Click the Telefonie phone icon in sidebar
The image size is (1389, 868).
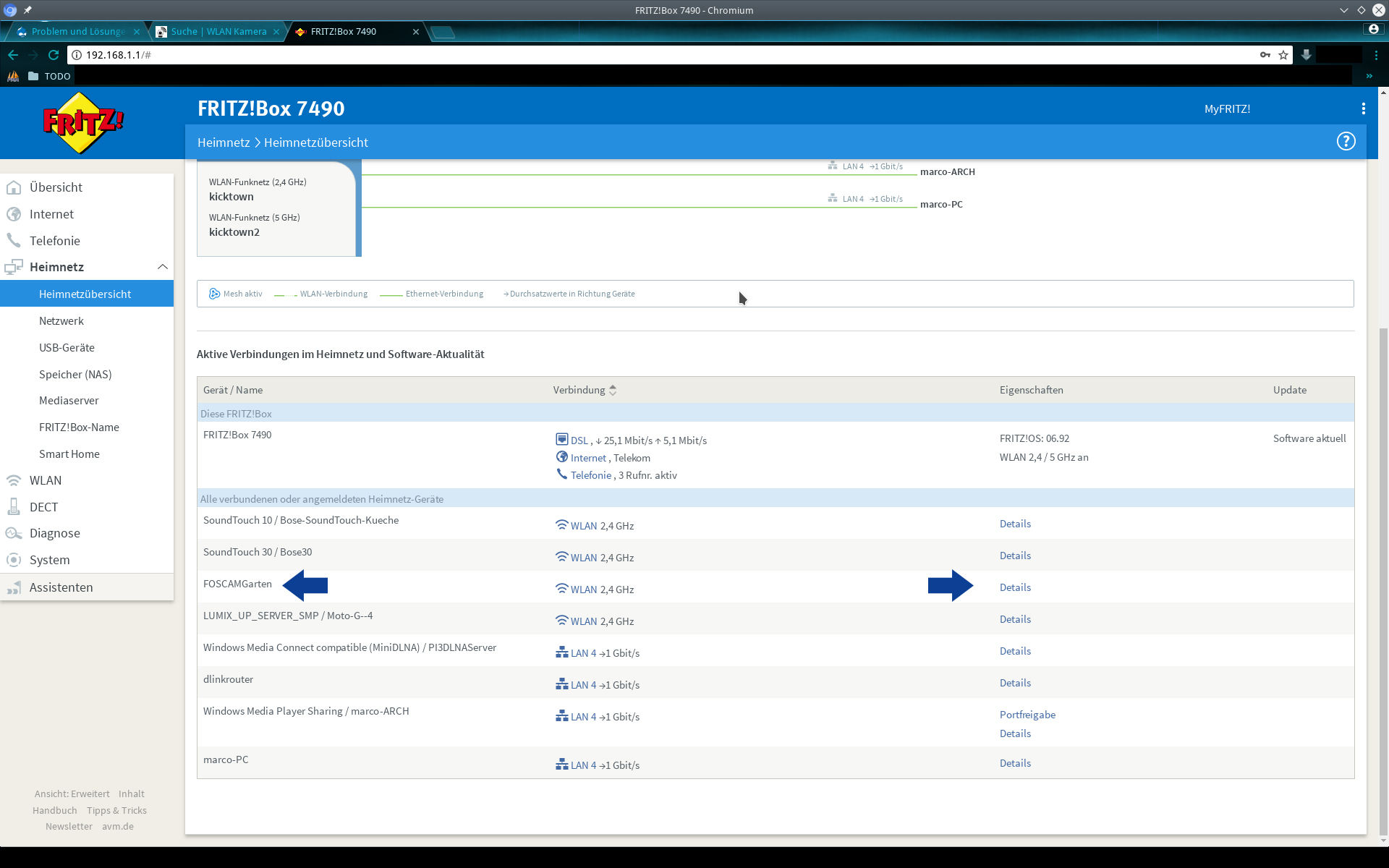14,240
